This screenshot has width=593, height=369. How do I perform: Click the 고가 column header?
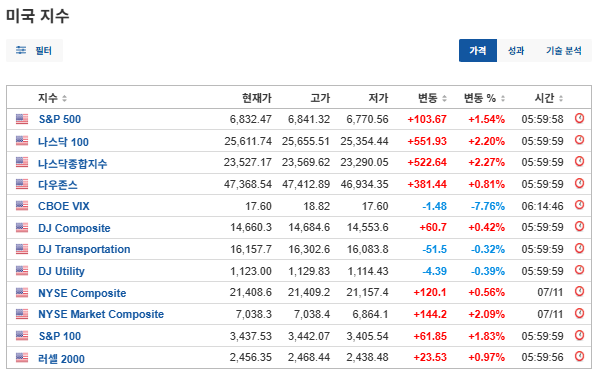coord(320,98)
